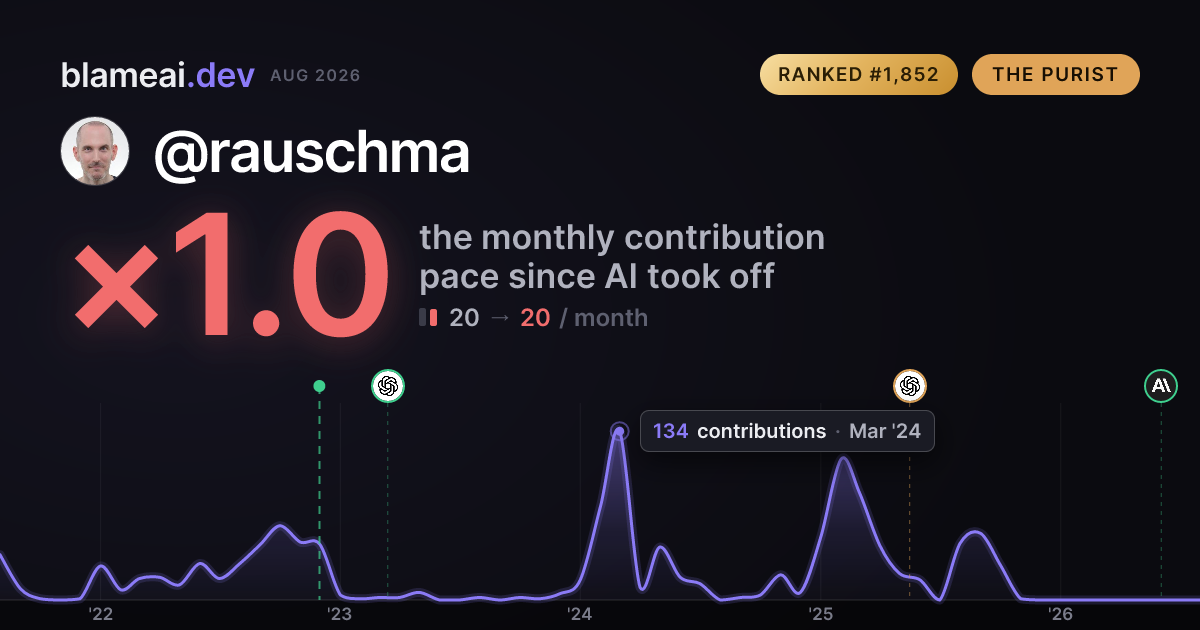Image resolution: width=1200 pixels, height=630 pixels.
Task: Click the before/after bar legend icon
Action: (x=428, y=318)
